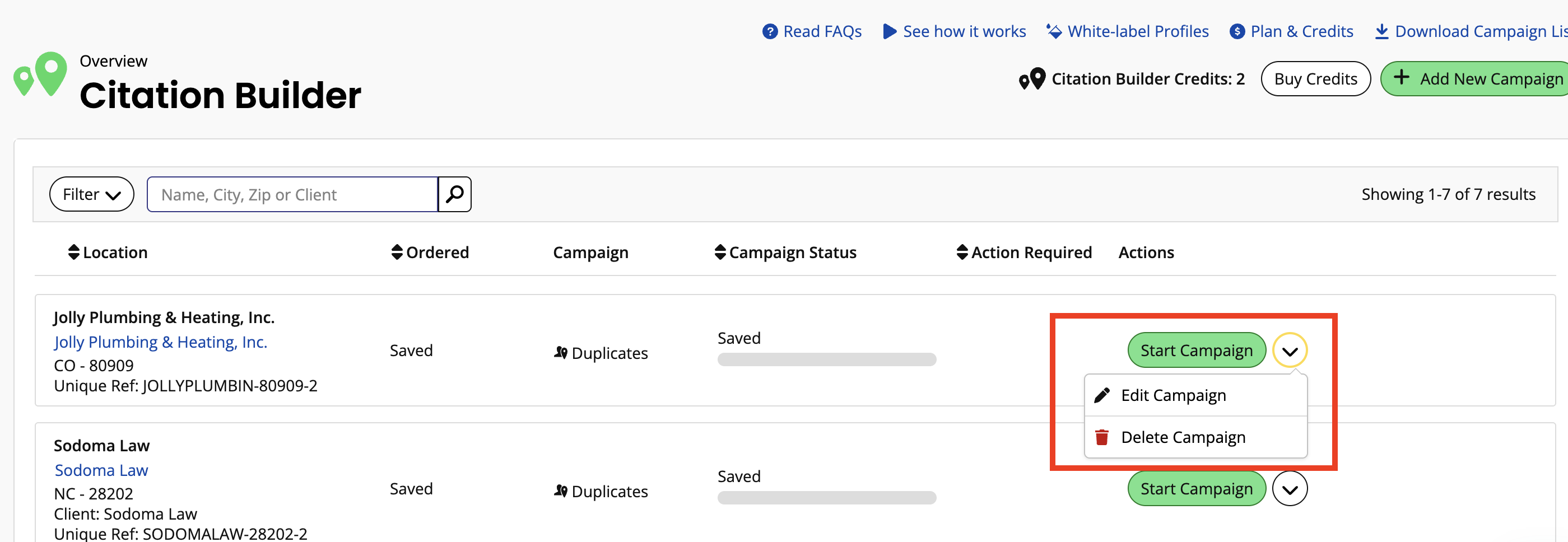Screen dimensions: 1568x542
Task: Open the See how it works video link
Action: tap(954, 31)
